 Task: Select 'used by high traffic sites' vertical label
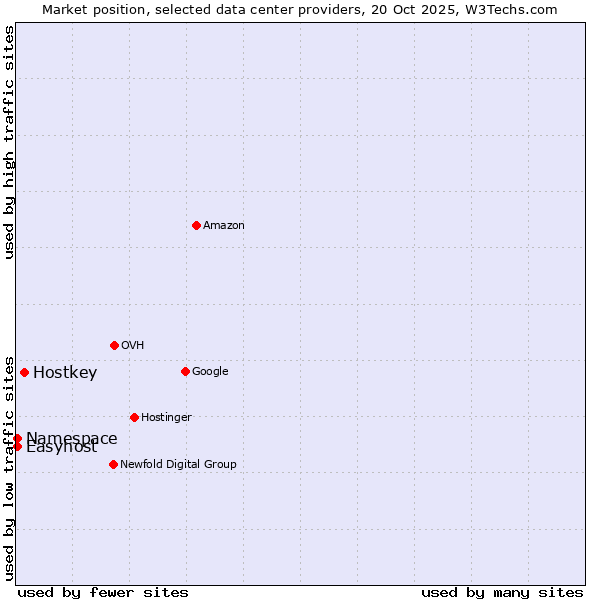[x=9, y=142]
